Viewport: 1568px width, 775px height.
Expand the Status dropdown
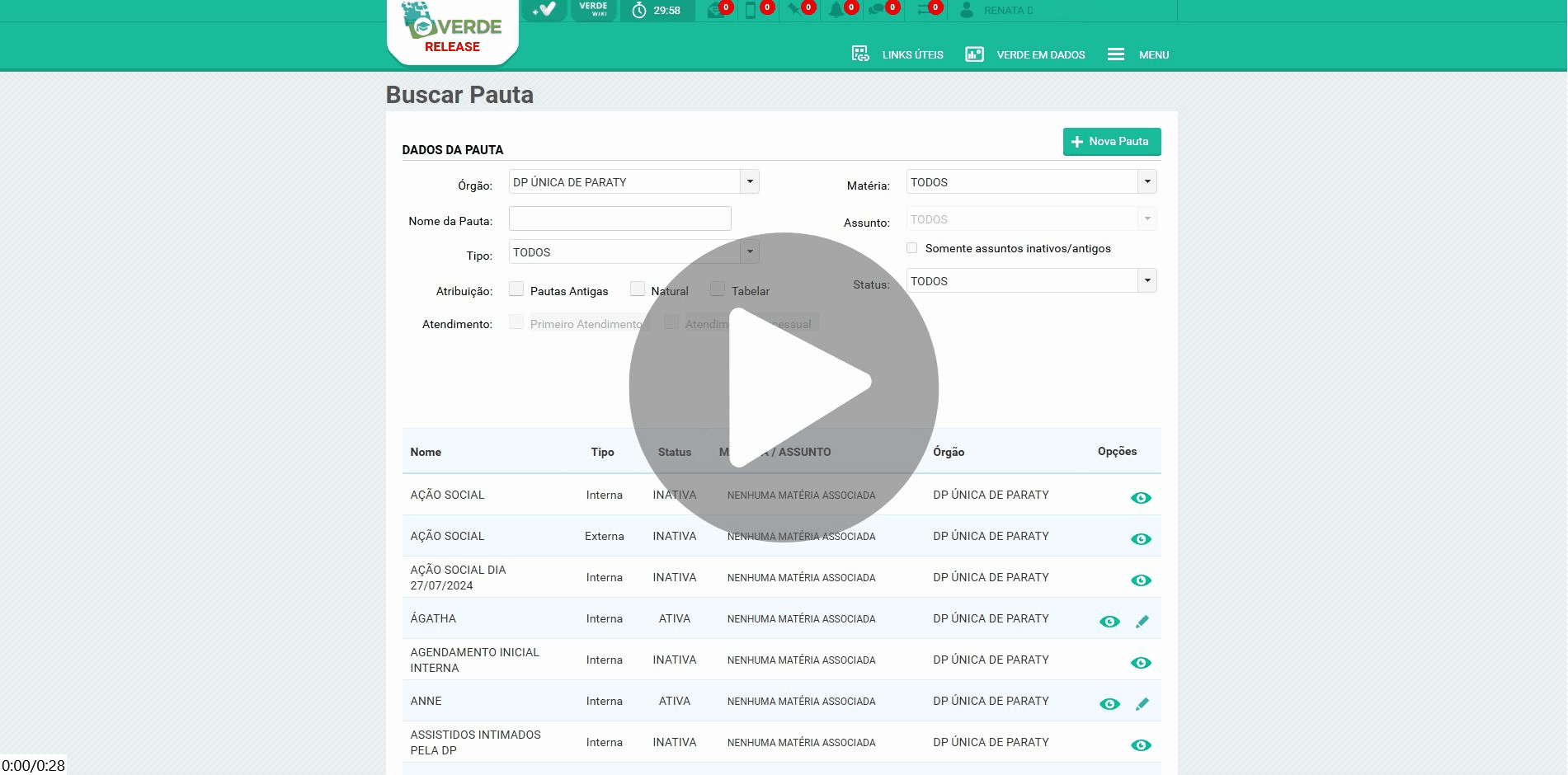tap(1147, 281)
